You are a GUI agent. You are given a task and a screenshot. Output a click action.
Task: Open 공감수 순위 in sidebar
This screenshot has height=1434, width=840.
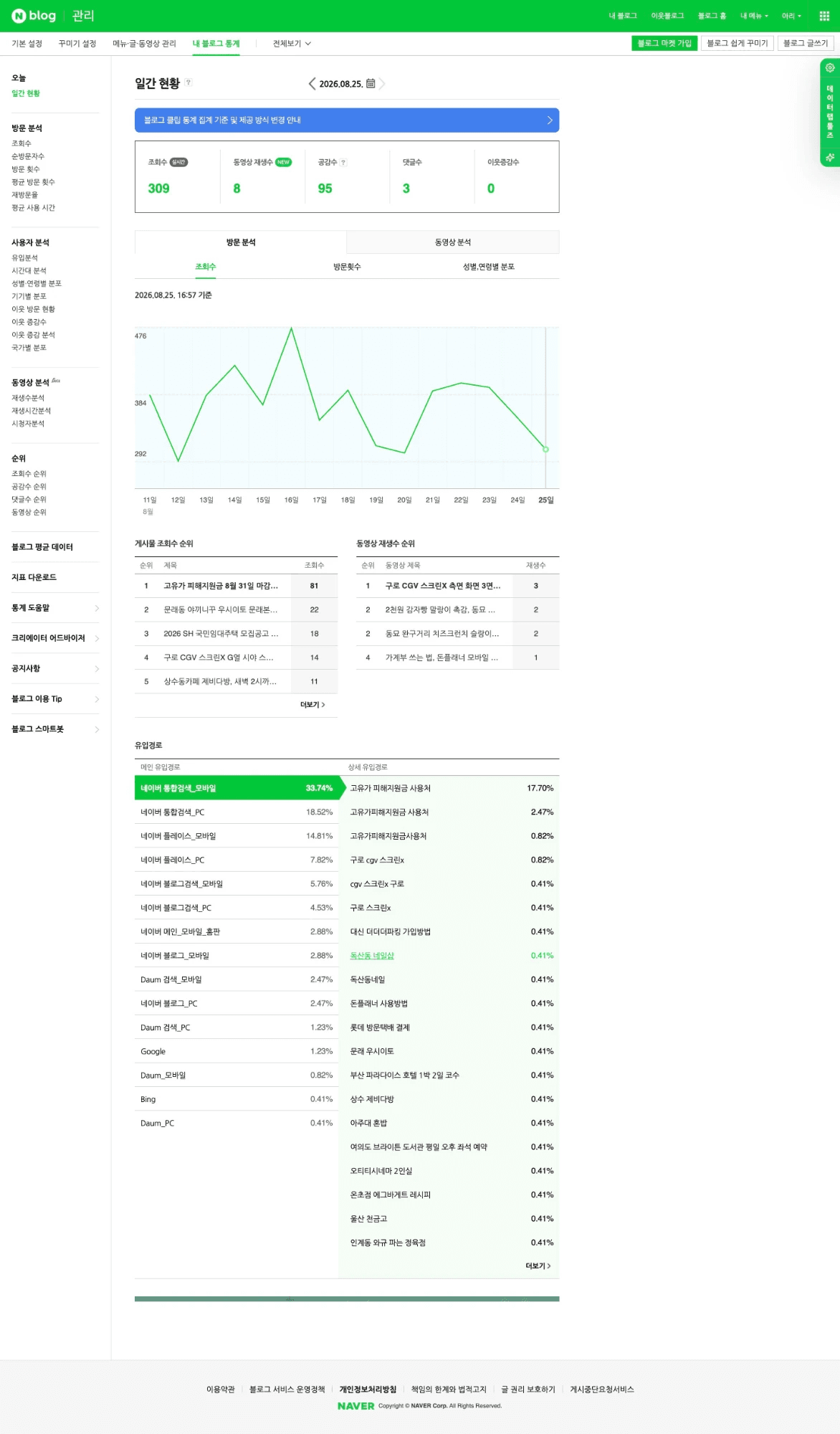pos(29,487)
